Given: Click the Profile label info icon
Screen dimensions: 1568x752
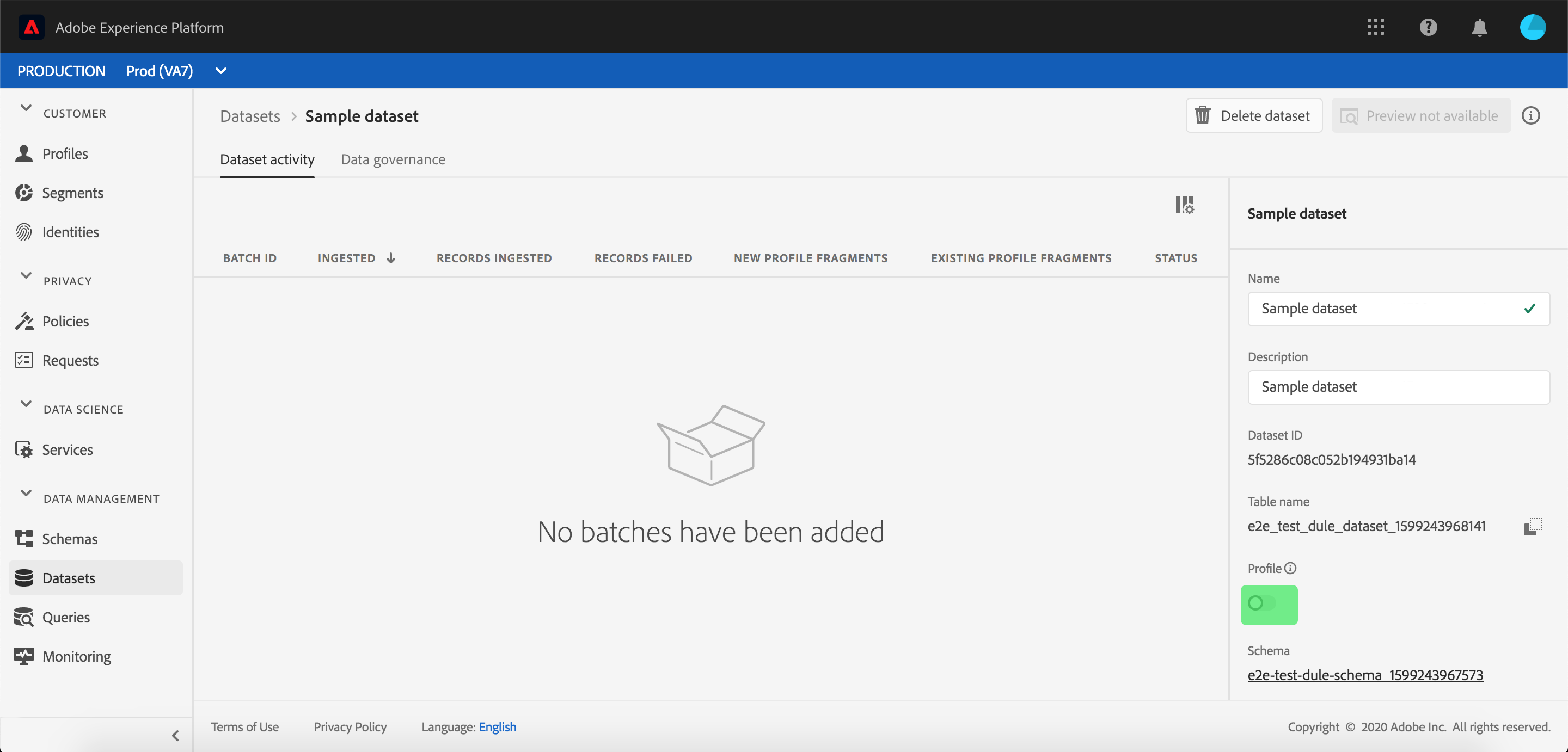Looking at the screenshot, I should coord(1290,568).
